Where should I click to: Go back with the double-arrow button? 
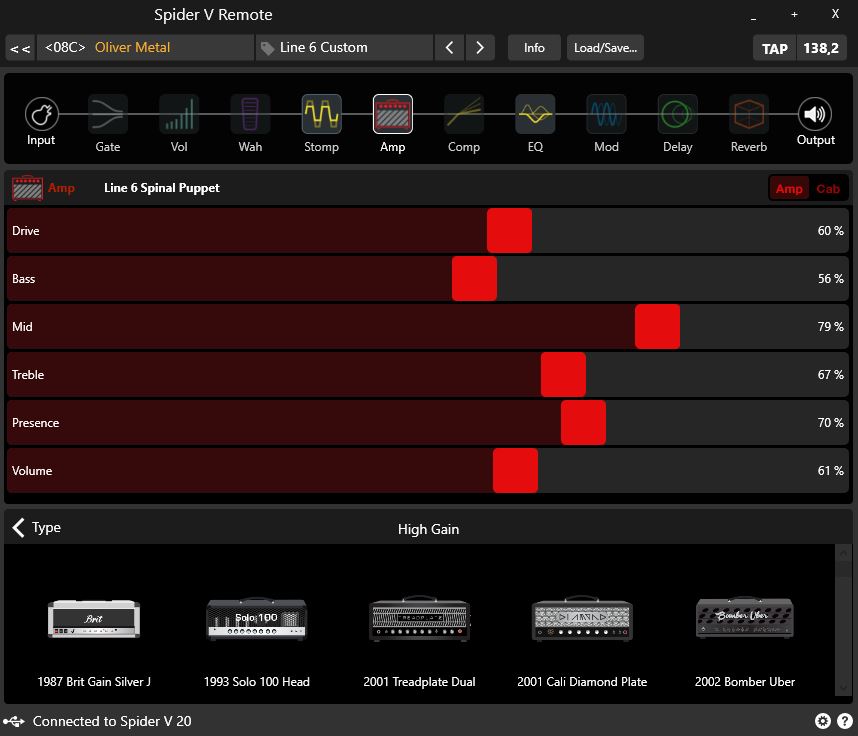tap(20, 48)
